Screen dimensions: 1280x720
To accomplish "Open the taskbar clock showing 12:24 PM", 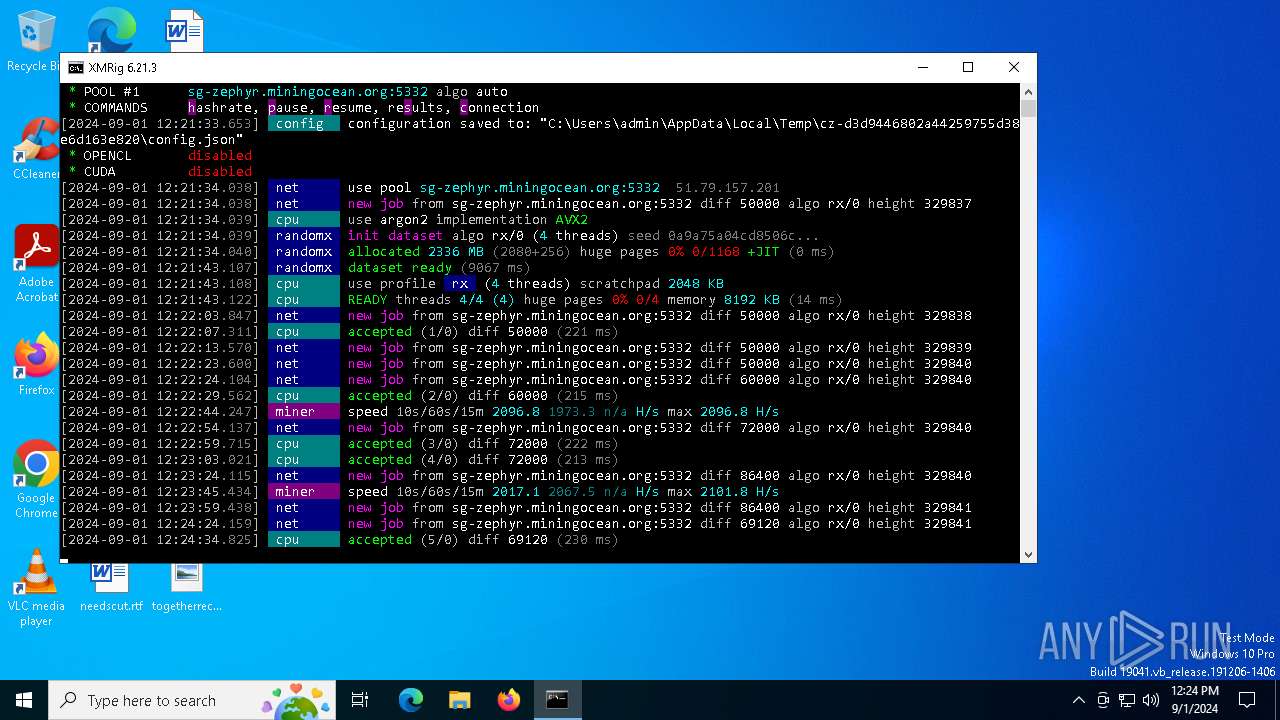I will click(1195, 700).
